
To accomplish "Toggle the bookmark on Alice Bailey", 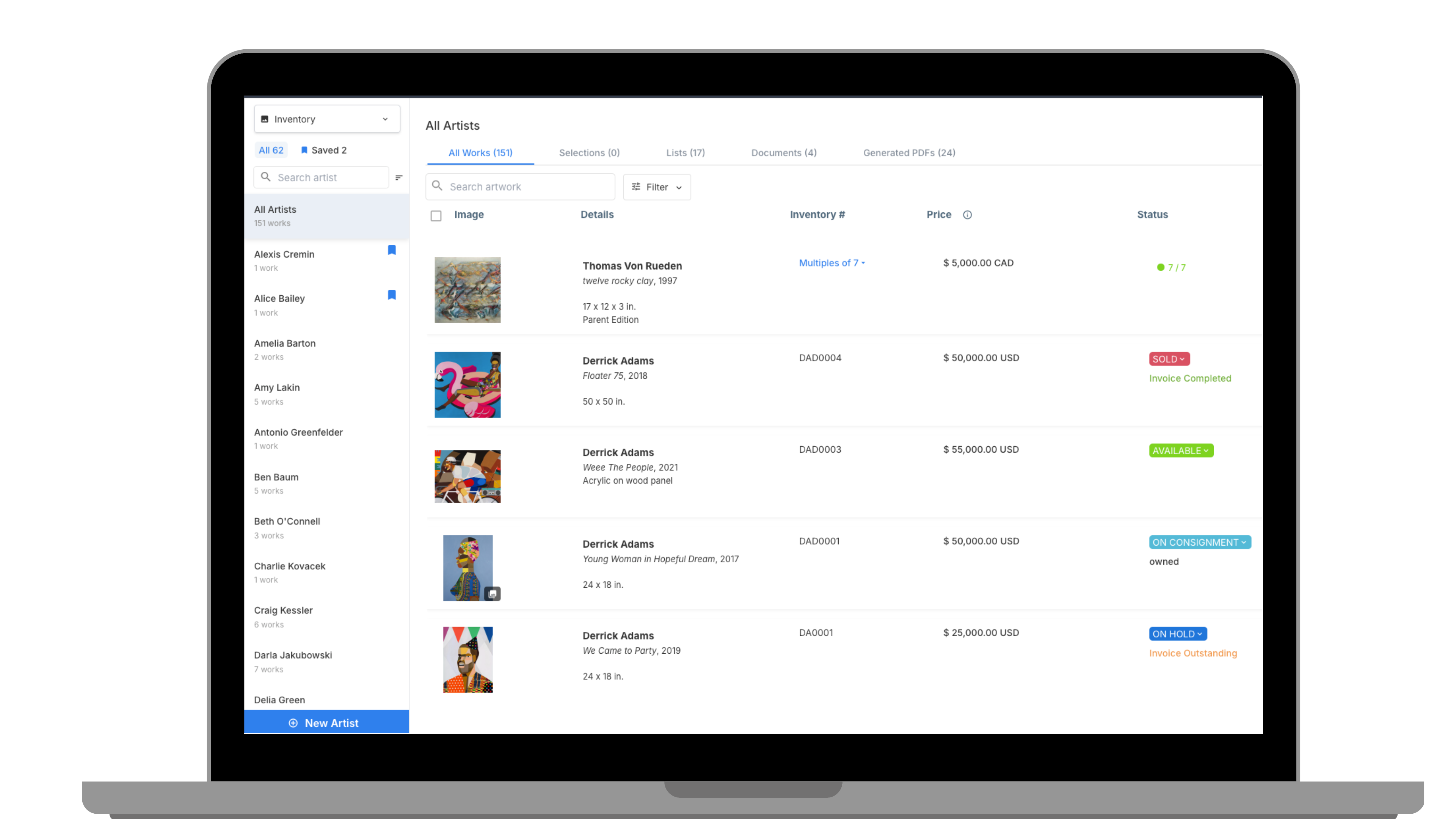I will pyautogui.click(x=392, y=295).
